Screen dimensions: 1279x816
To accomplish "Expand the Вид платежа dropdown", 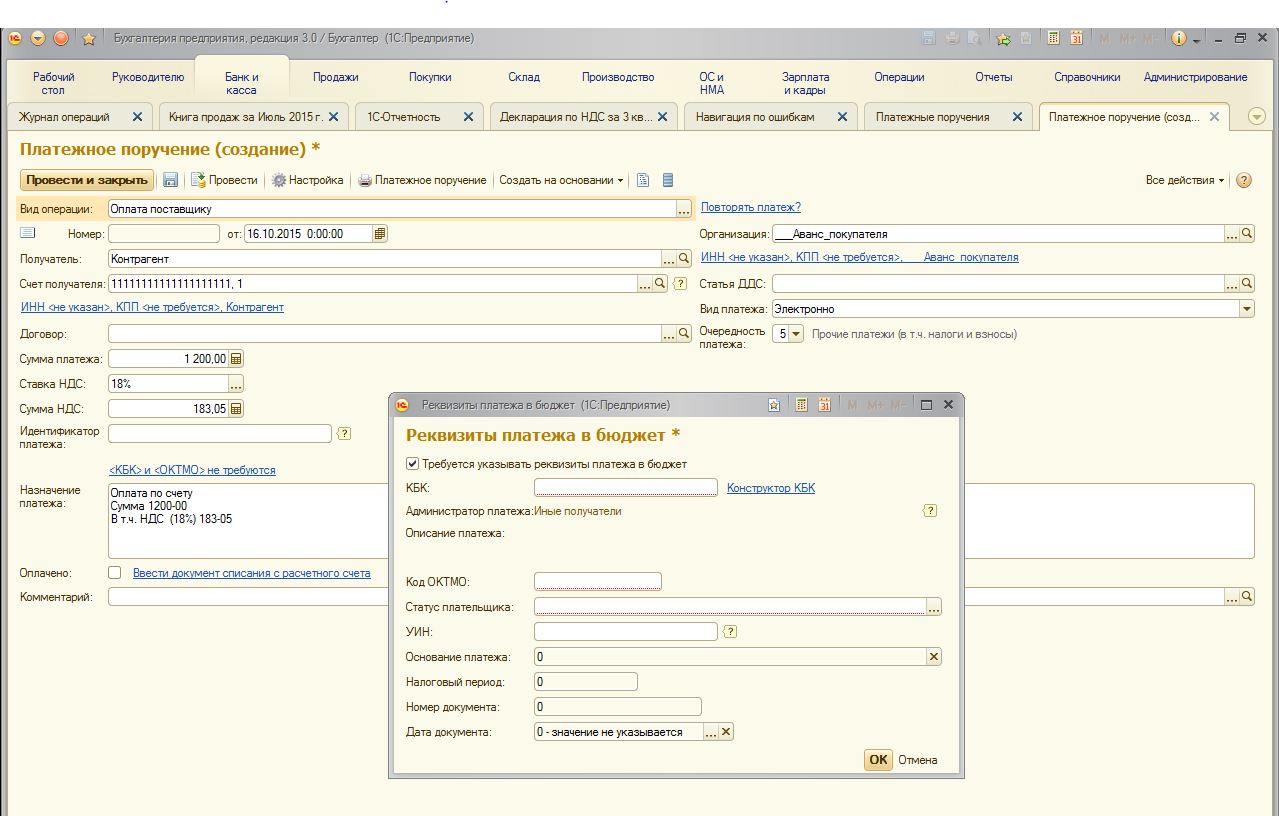I will coord(1246,309).
